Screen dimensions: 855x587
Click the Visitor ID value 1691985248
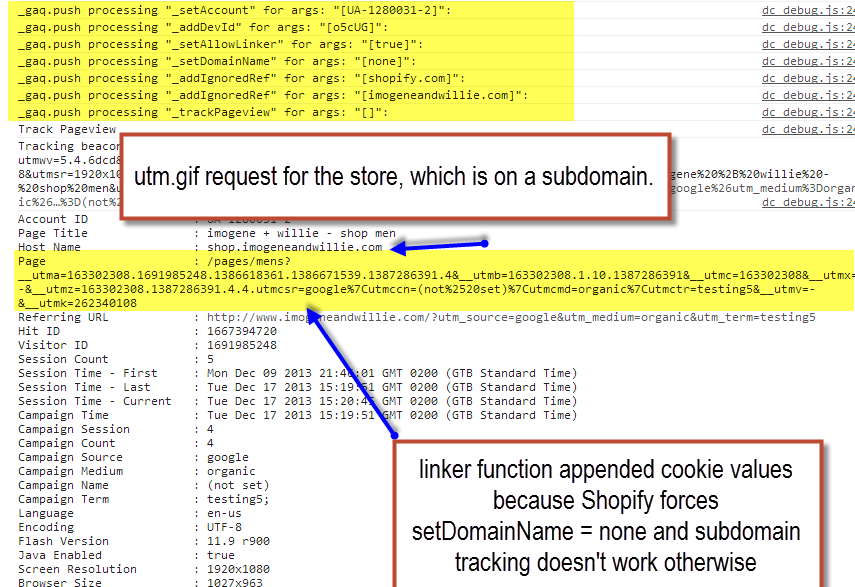point(242,346)
